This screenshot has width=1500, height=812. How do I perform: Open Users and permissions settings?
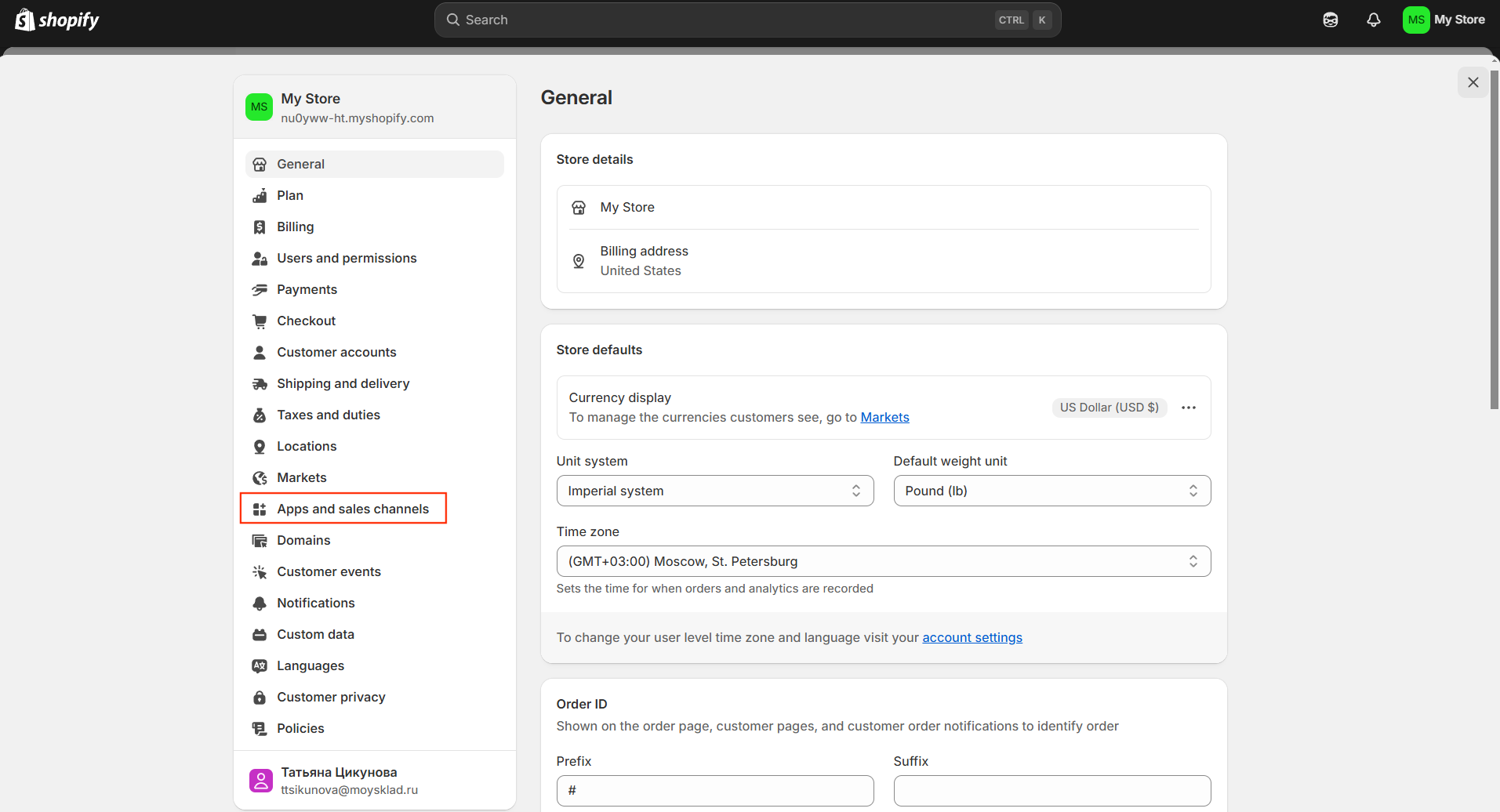point(375,258)
